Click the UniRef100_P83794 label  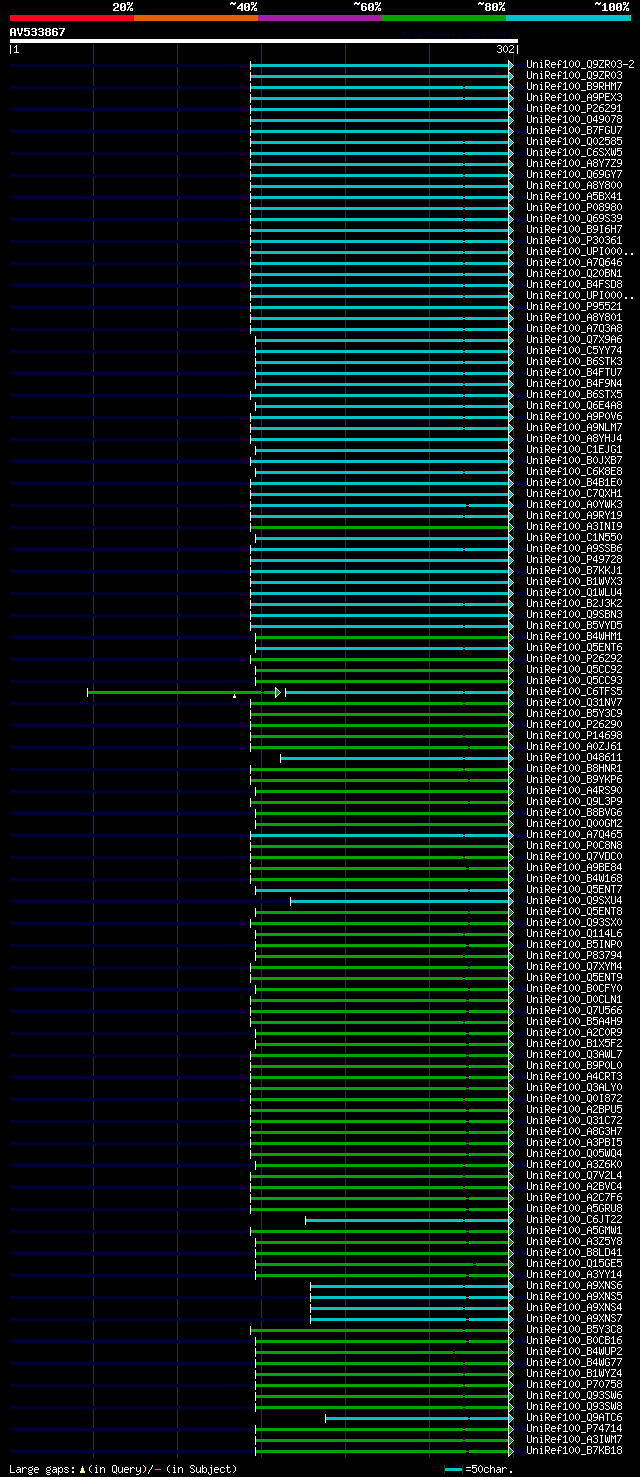[574, 955]
